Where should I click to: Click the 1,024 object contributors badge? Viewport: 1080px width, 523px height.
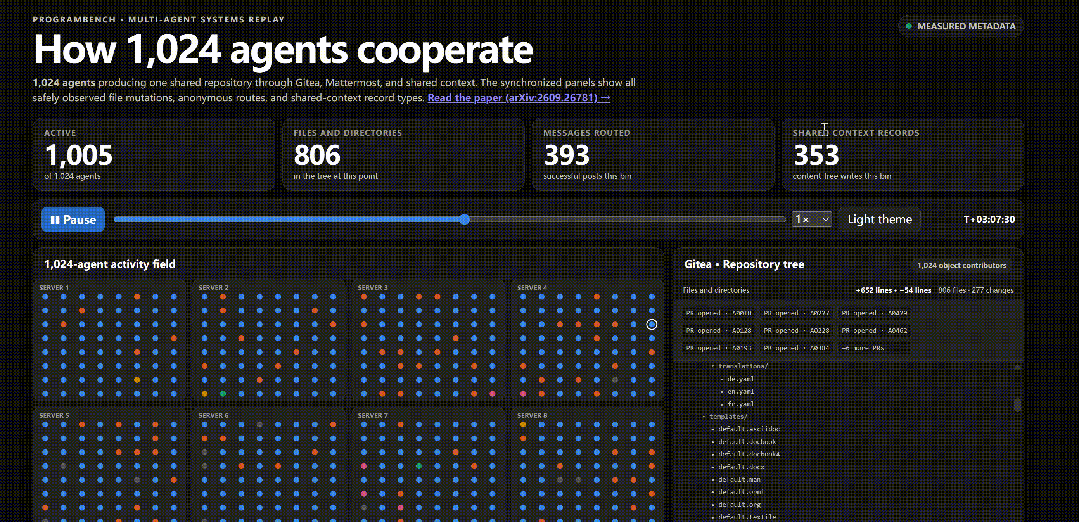[962, 265]
